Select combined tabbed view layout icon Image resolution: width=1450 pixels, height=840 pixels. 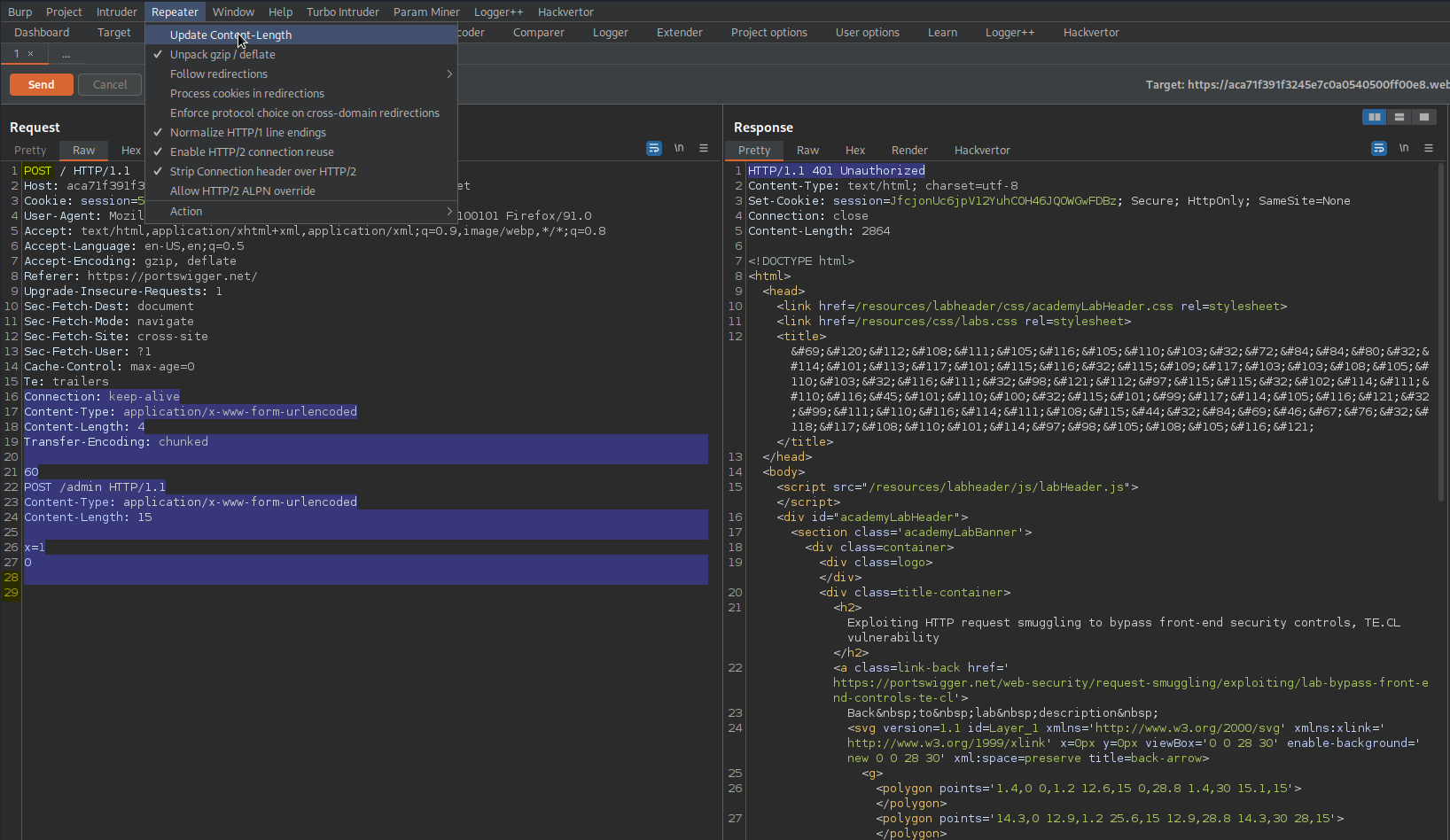pyautogui.click(x=1424, y=117)
